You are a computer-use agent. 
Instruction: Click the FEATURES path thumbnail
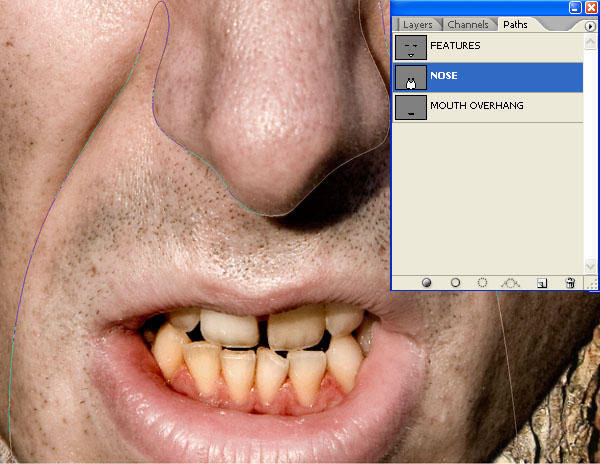[410, 47]
